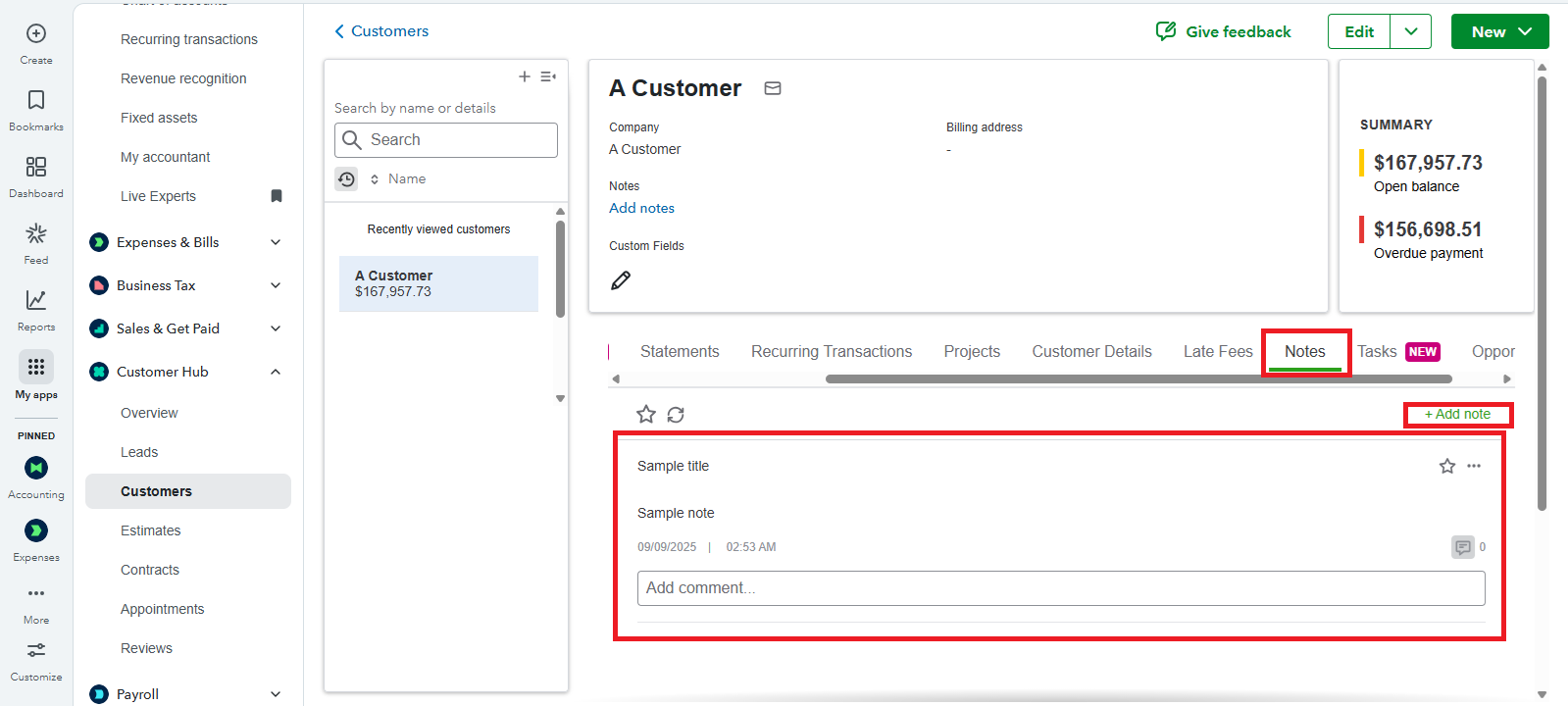
Task: Select the Notes tab
Action: [x=1305, y=352]
